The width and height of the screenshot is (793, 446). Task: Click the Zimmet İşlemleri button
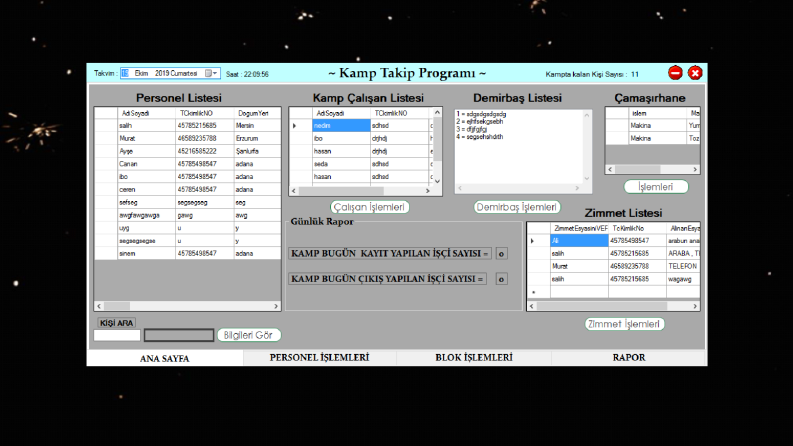coord(624,324)
